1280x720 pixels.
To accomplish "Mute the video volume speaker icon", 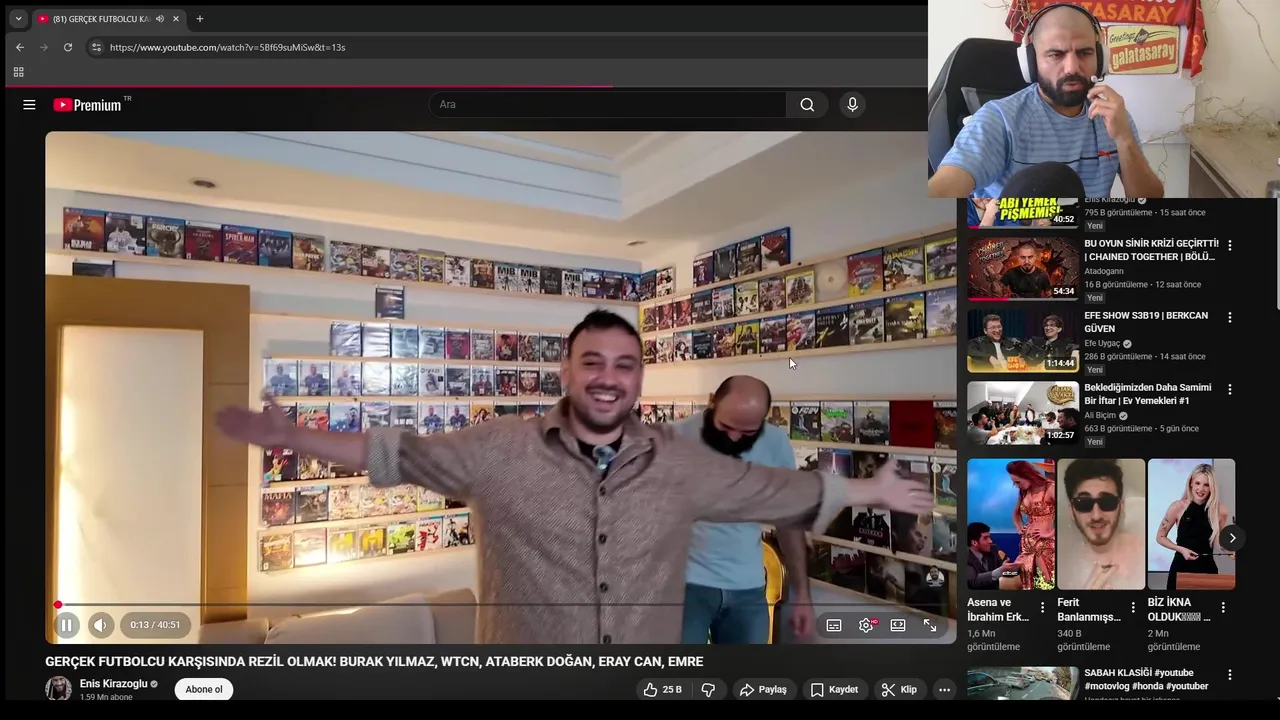I will coord(100,625).
